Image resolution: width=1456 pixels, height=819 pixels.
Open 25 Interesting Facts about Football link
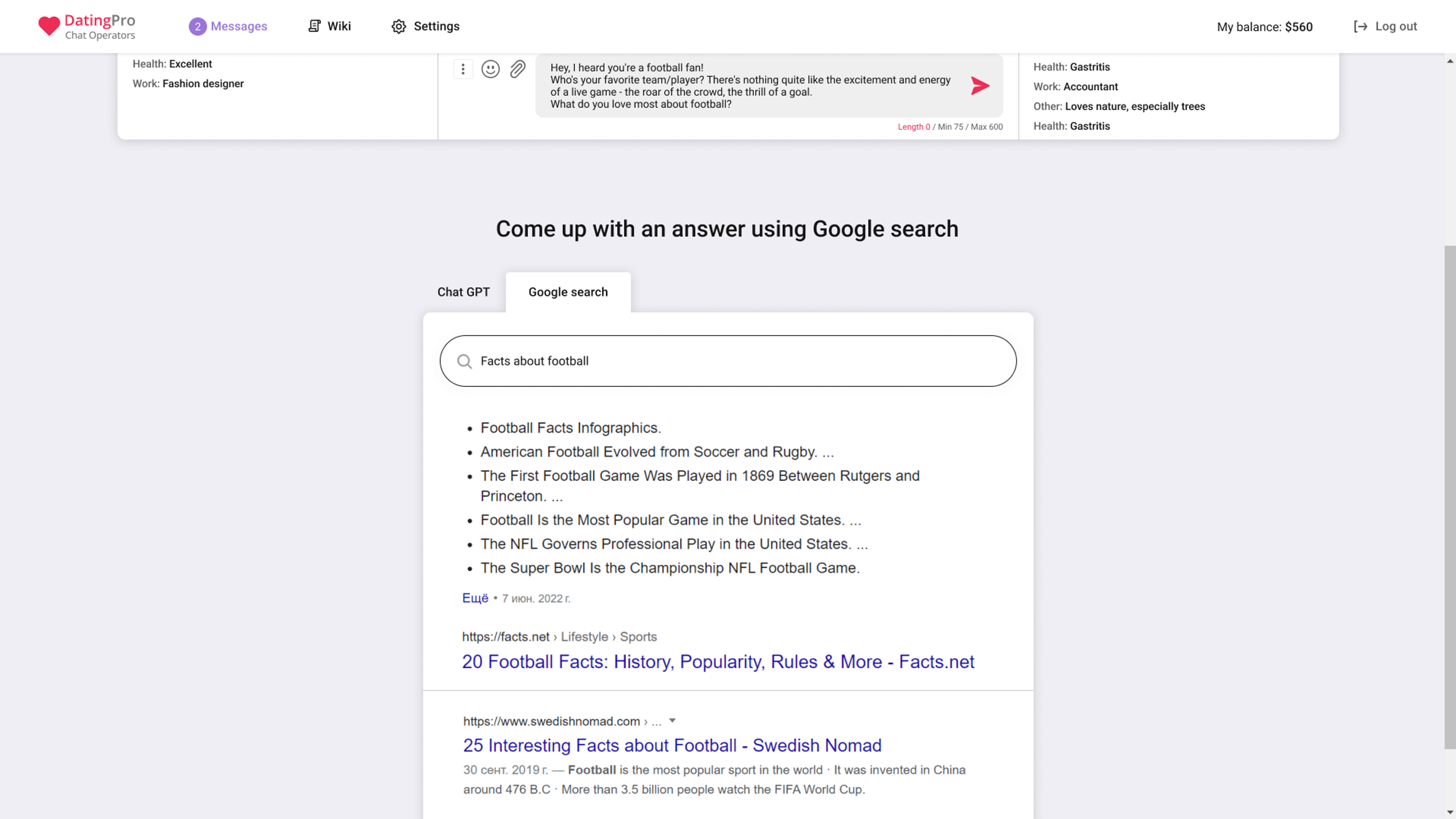[672, 745]
